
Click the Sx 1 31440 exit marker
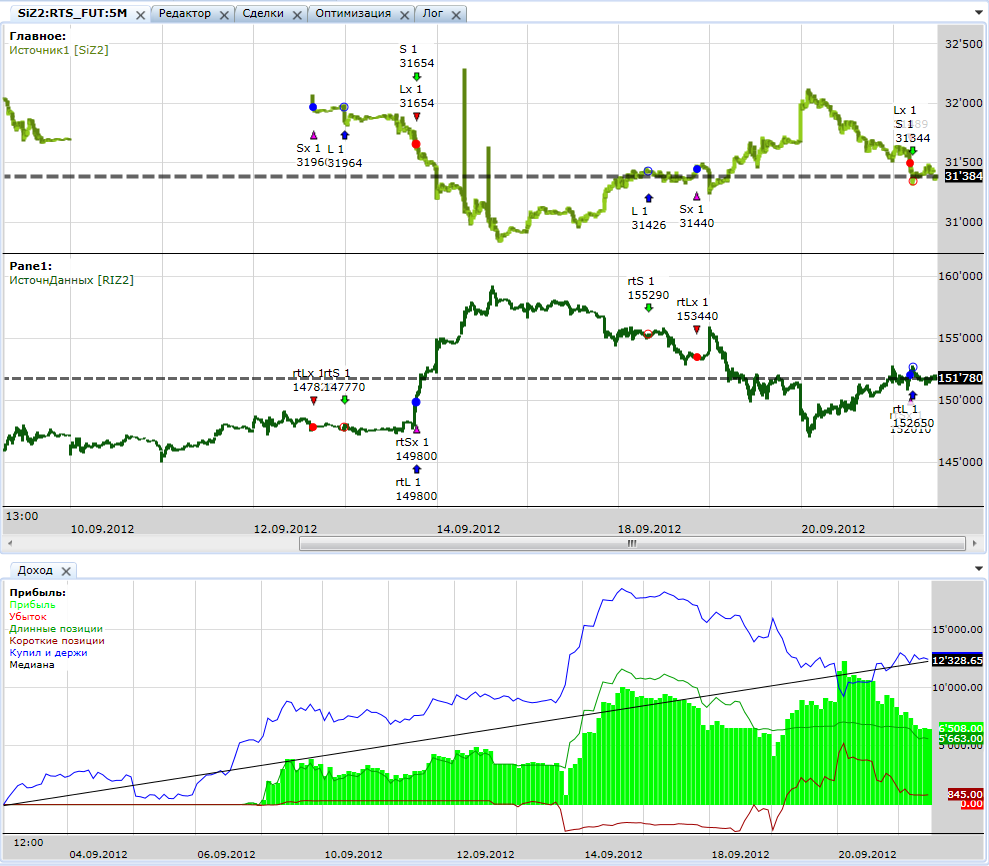(696, 196)
